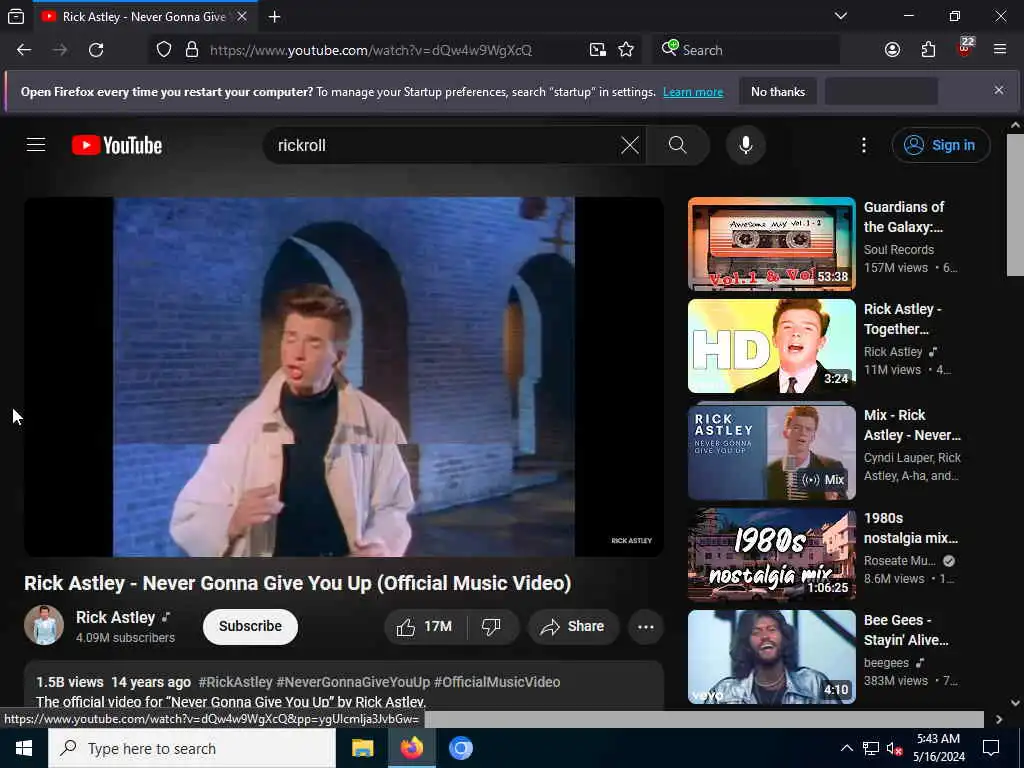Share the video

point(573,627)
